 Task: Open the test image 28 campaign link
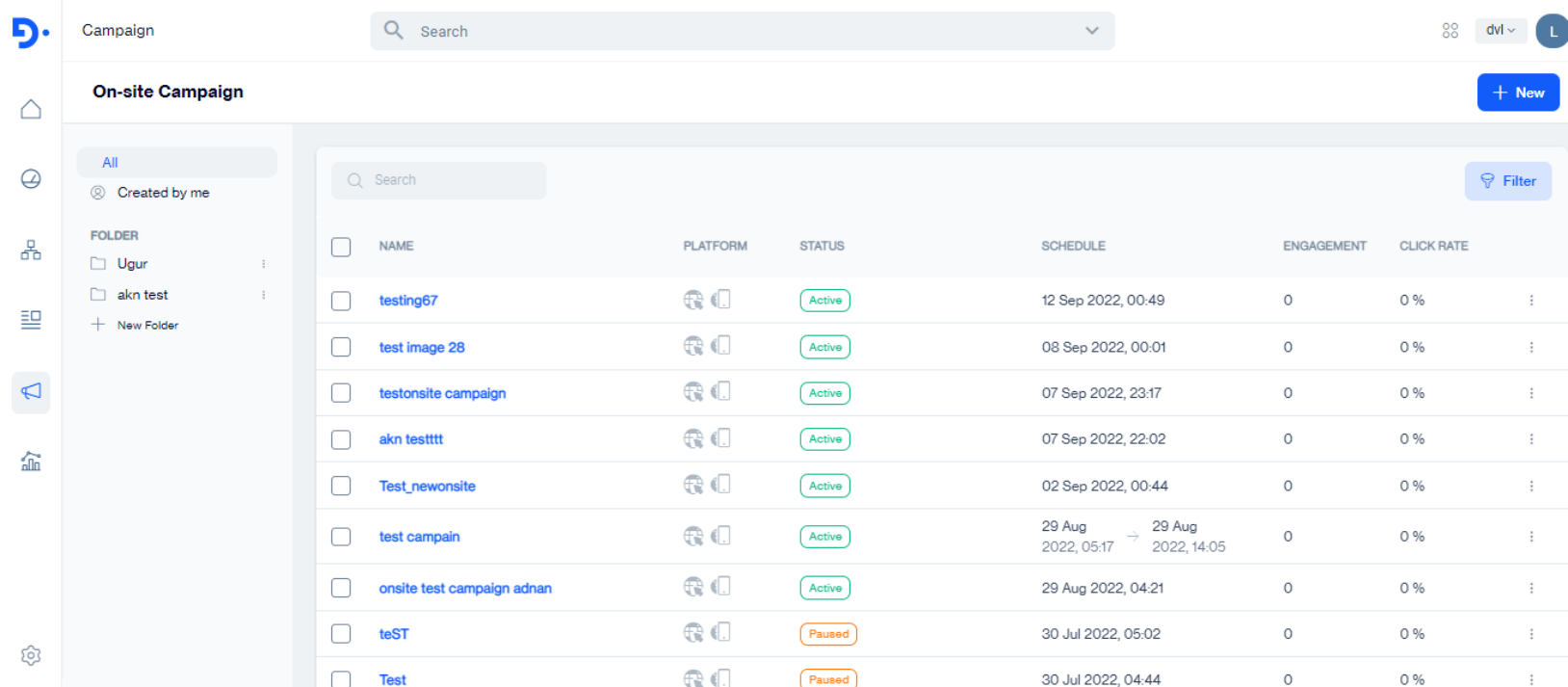pos(421,348)
